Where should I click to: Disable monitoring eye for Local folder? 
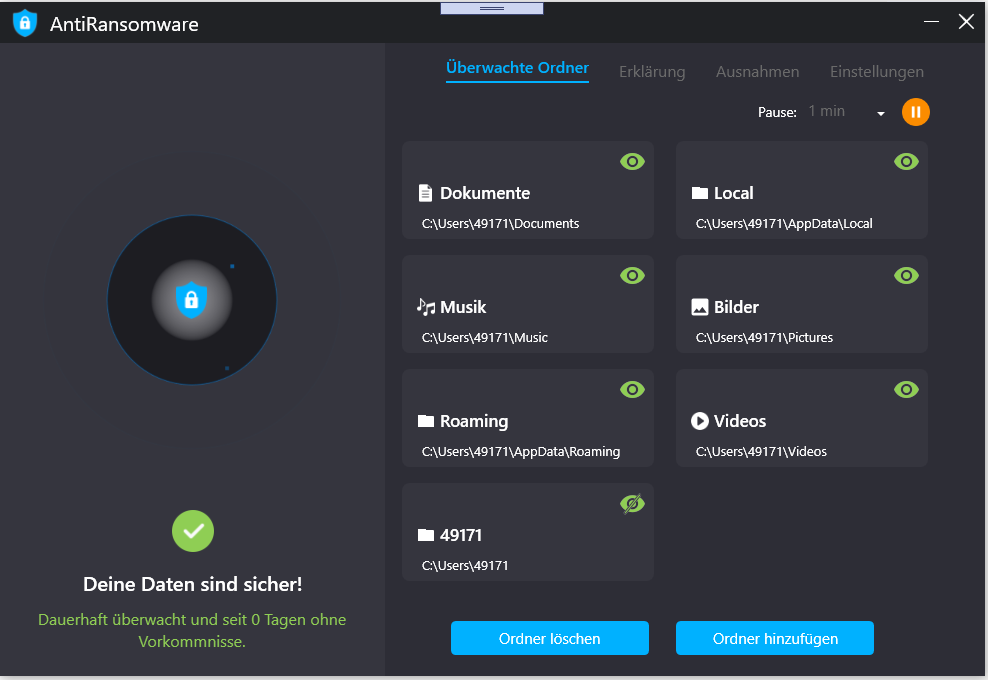(x=906, y=161)
